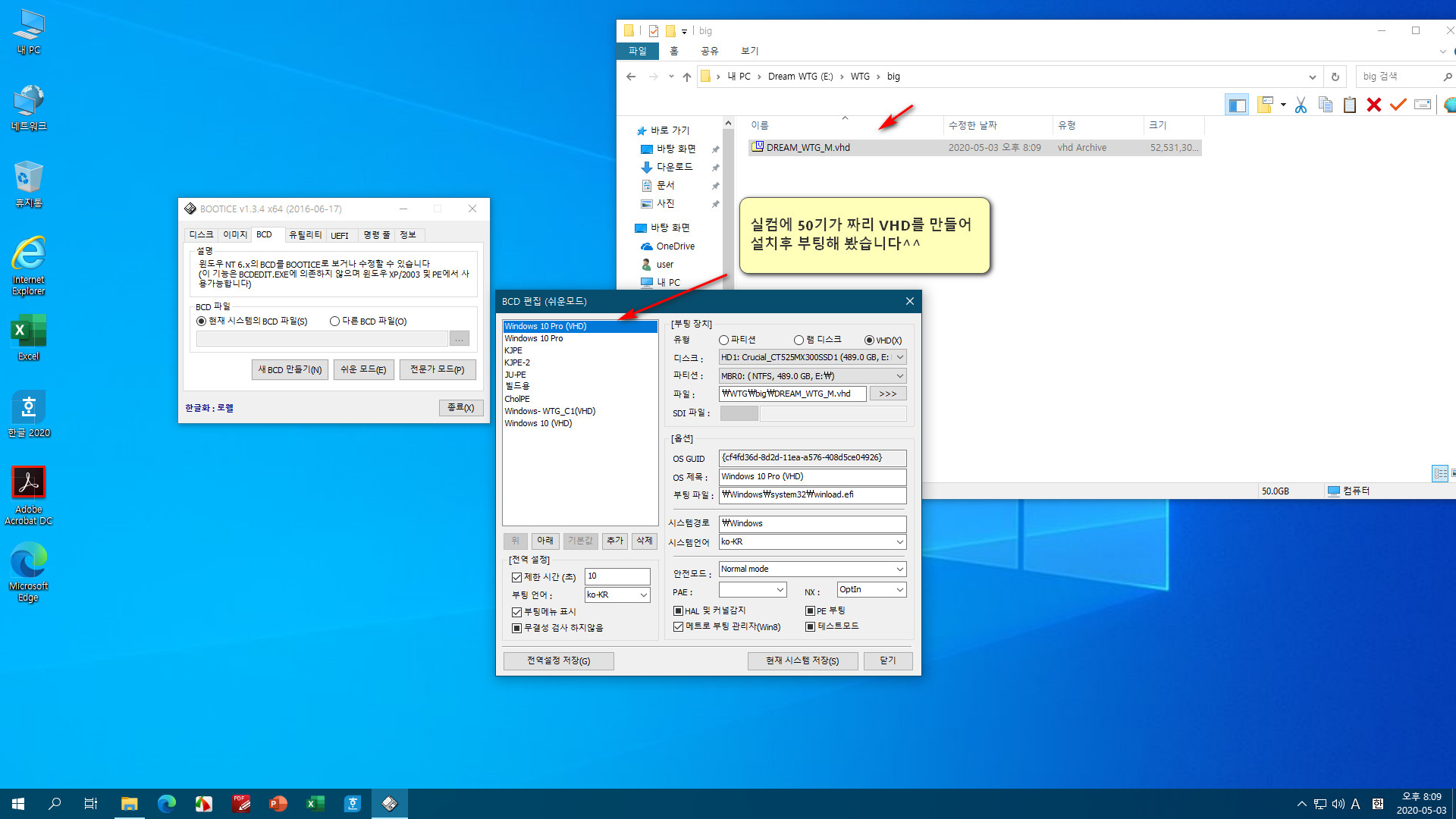Screen dimensions: 1456x819
Task: Open the 디스크 drive dropdown
Action: (x=900, y=357)
